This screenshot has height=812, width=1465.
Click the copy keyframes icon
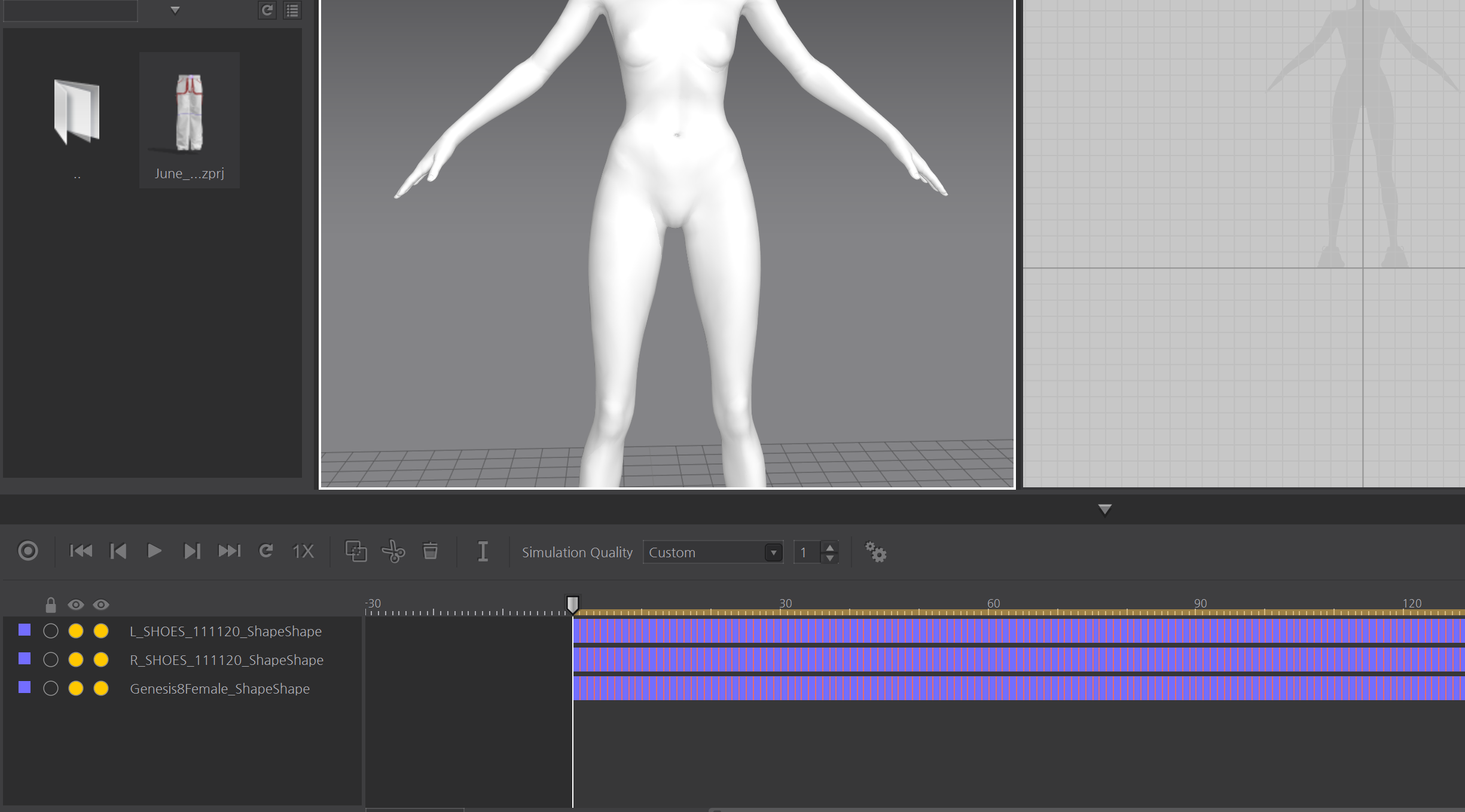(356, 551)
